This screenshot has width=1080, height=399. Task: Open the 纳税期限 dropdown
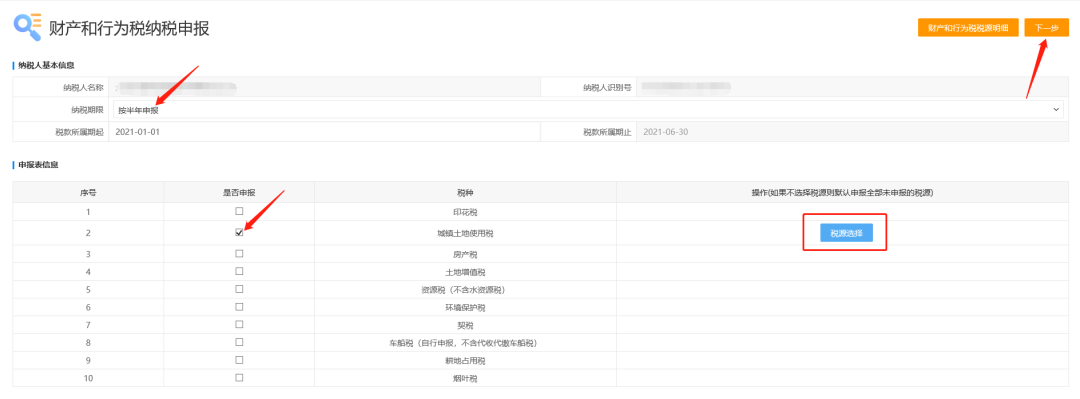coord(588,110)
